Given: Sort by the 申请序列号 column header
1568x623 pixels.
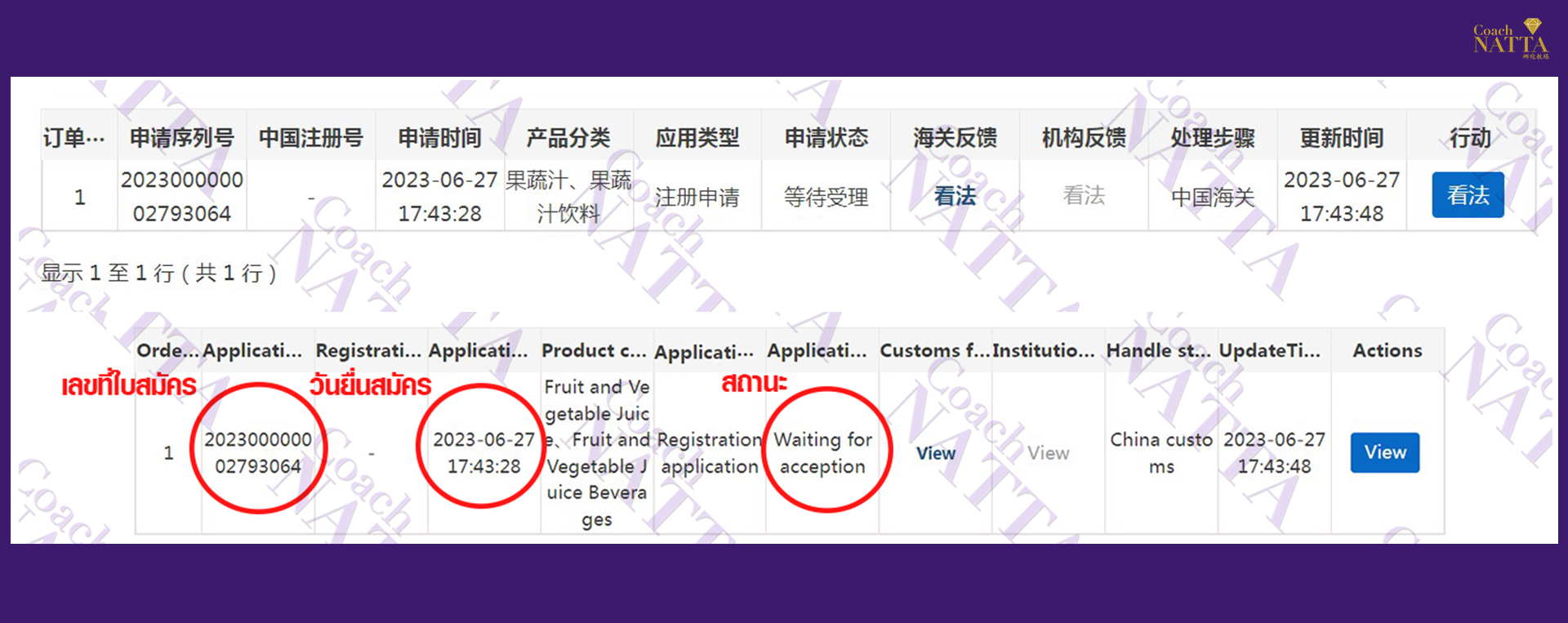Looking at the screenshot, I should pyautogui.click(x=181, y=137).
